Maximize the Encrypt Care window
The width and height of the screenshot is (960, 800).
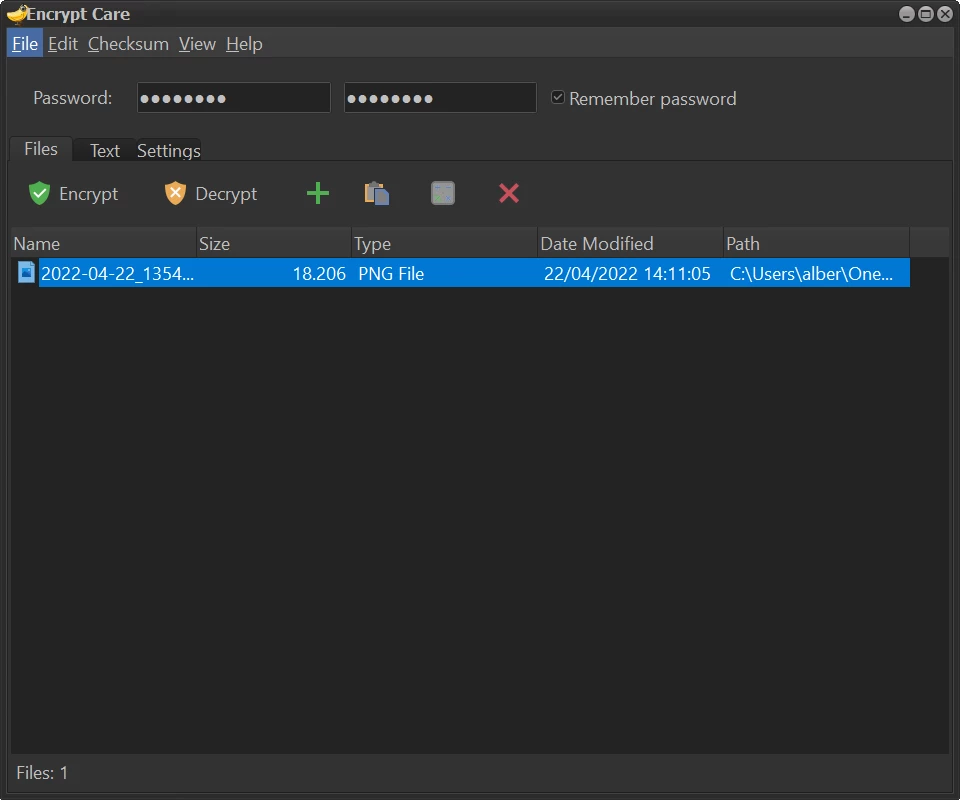point(926,13)
